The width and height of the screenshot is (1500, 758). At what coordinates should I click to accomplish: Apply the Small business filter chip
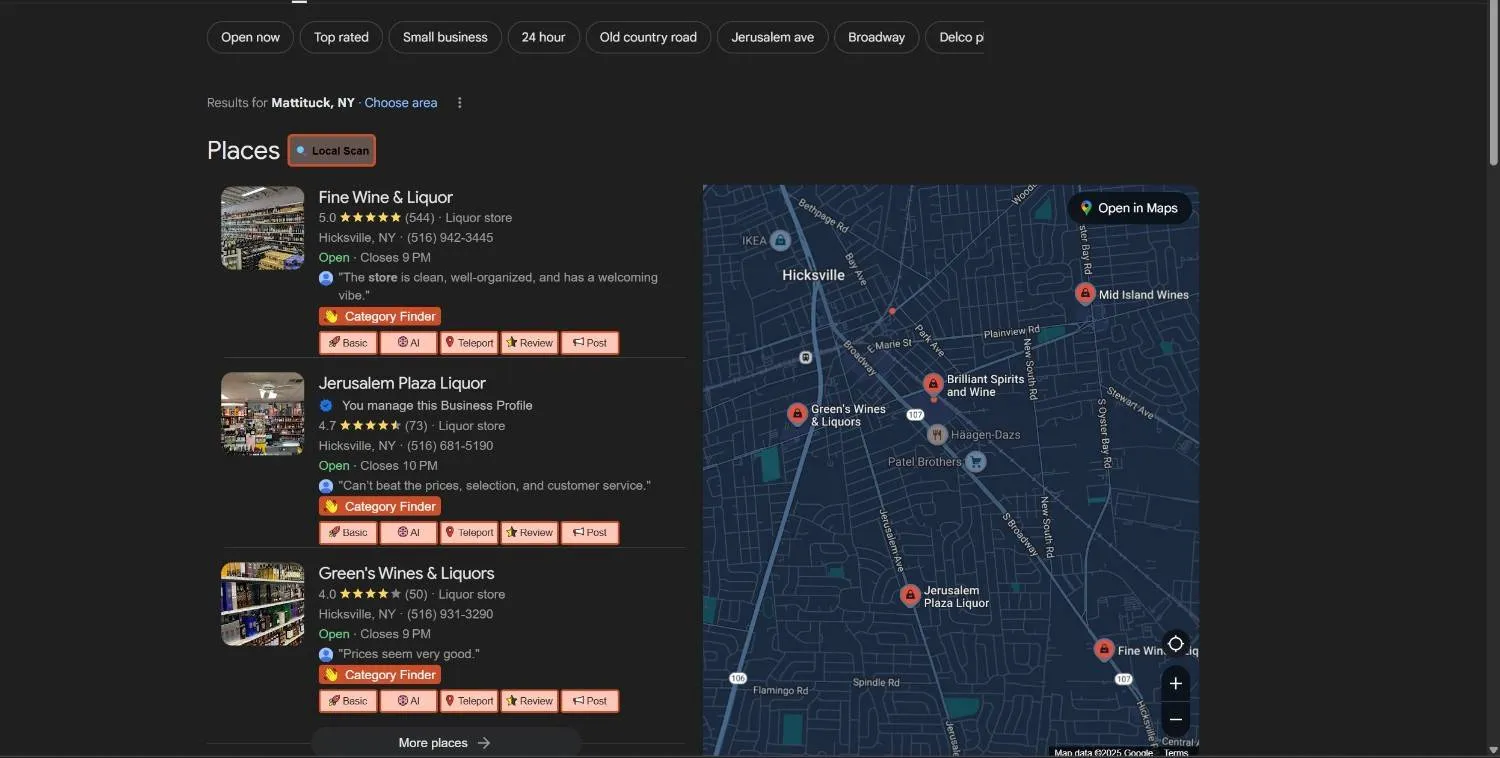coord(445,37)
